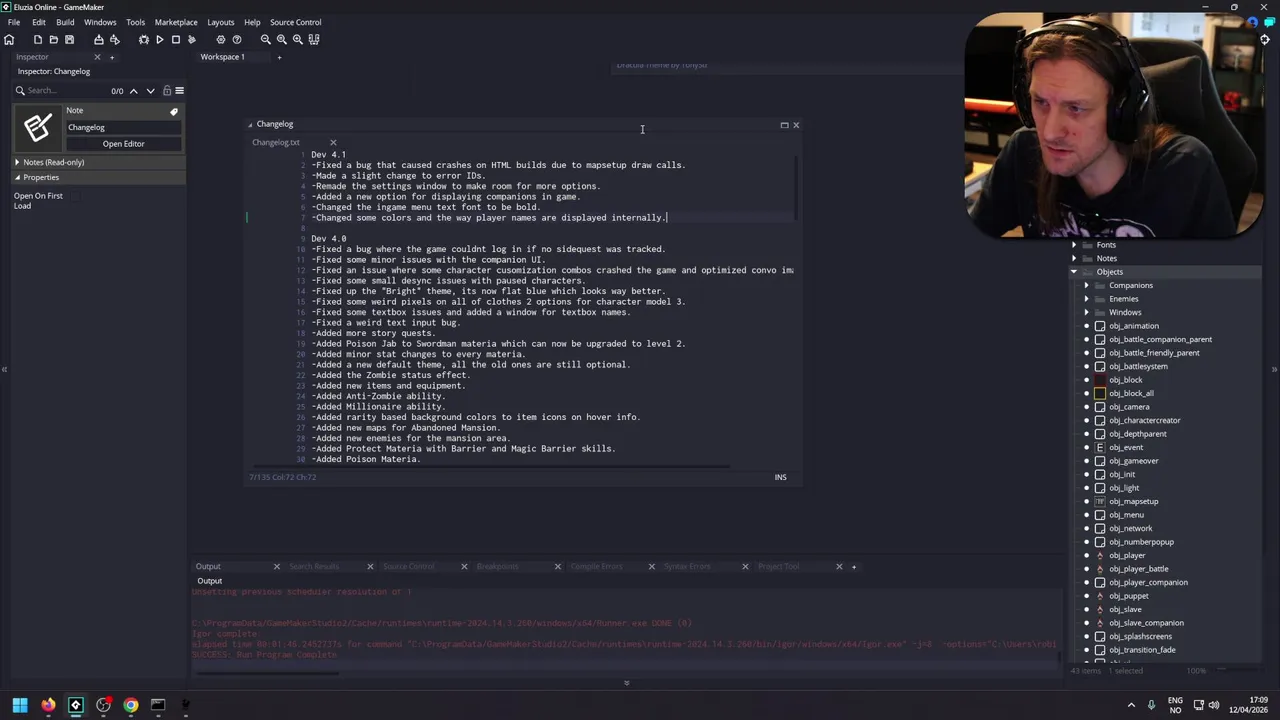Open the Layouts menu

coord(221,22)
